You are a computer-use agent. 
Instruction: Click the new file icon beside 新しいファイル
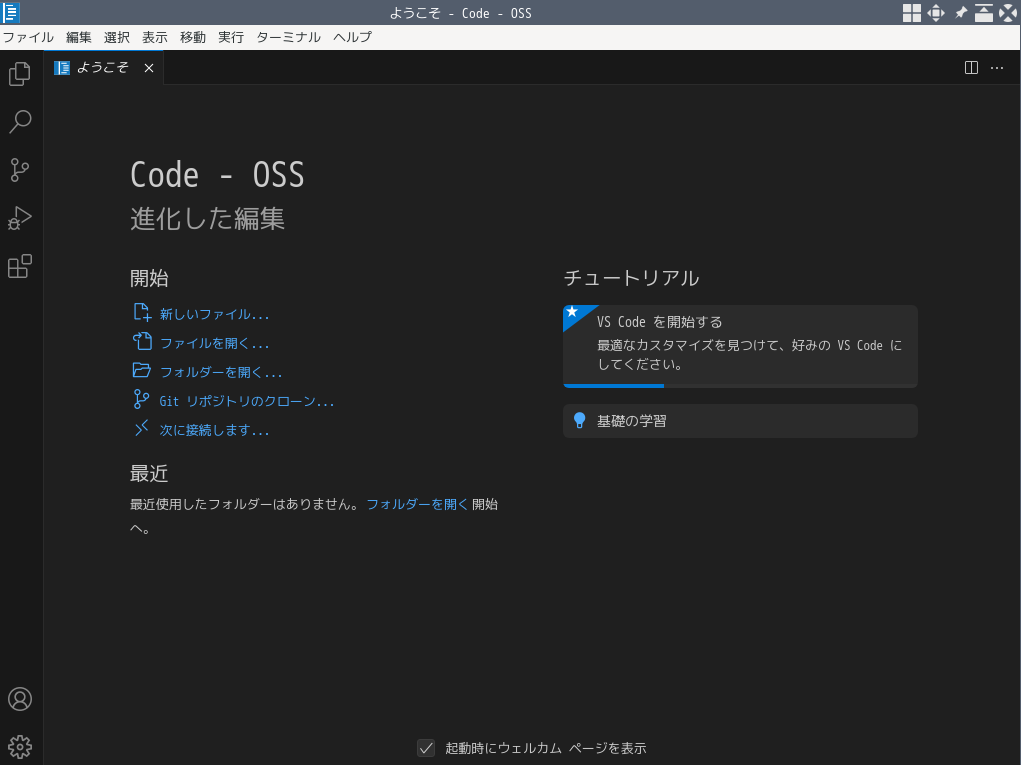142,313
